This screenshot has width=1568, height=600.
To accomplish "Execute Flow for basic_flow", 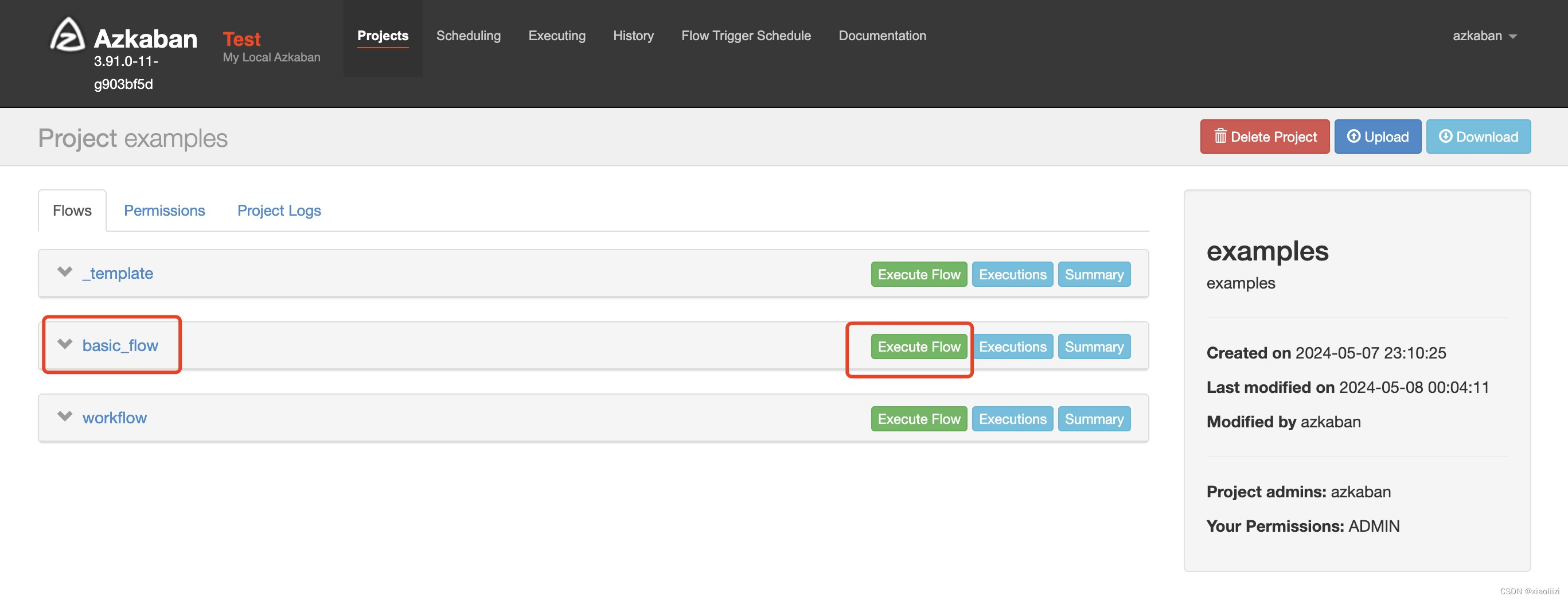I will point(919,347).
